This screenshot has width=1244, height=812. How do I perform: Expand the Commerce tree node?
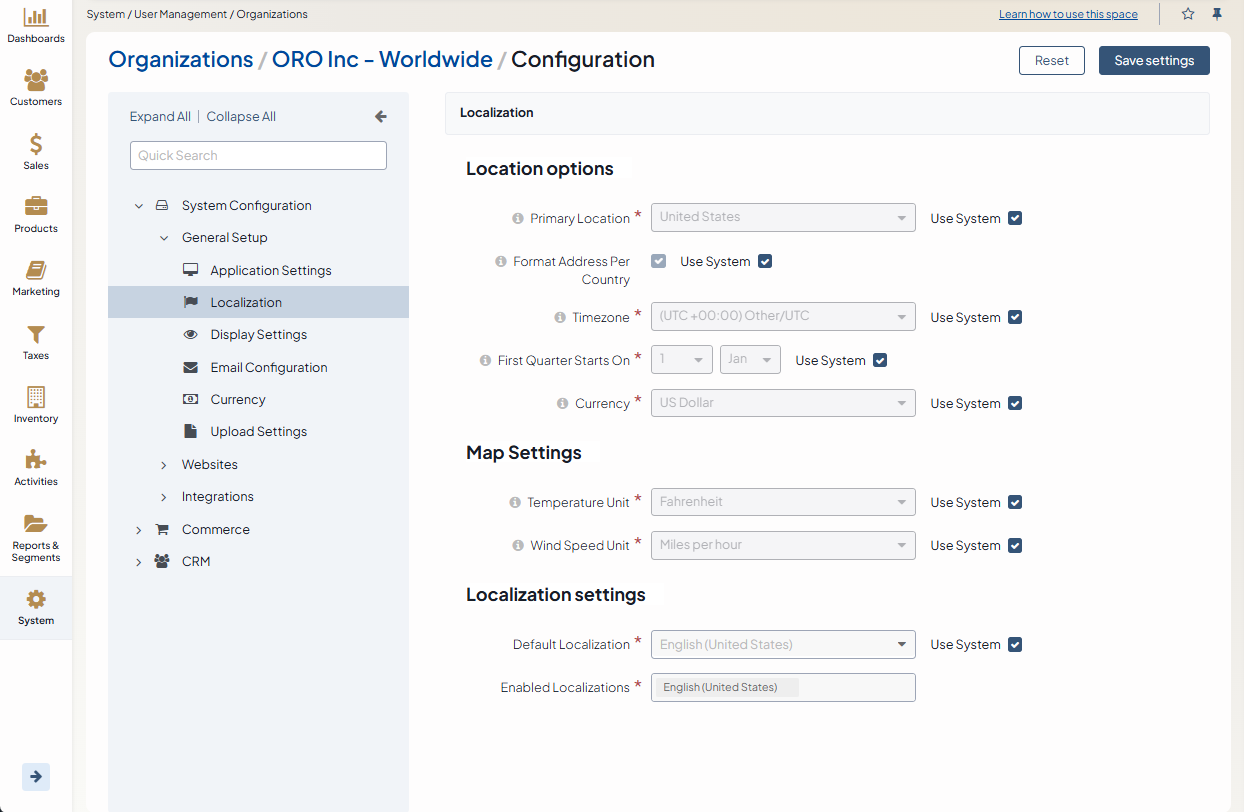(139, 530)
